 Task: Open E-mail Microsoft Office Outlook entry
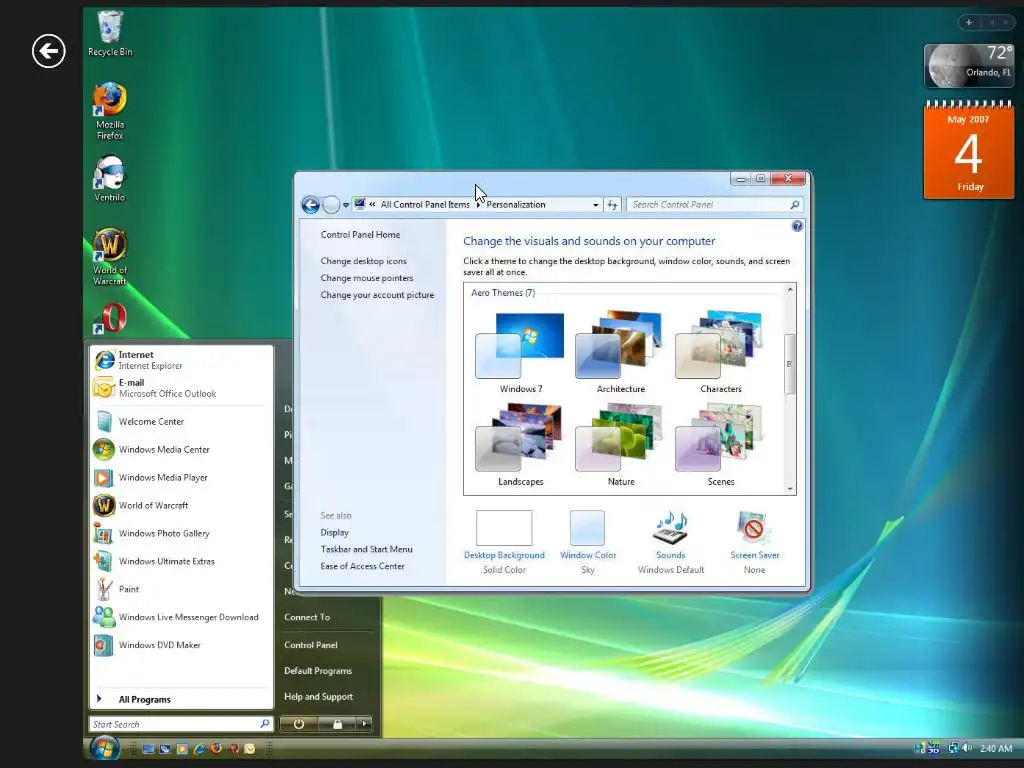182,388
